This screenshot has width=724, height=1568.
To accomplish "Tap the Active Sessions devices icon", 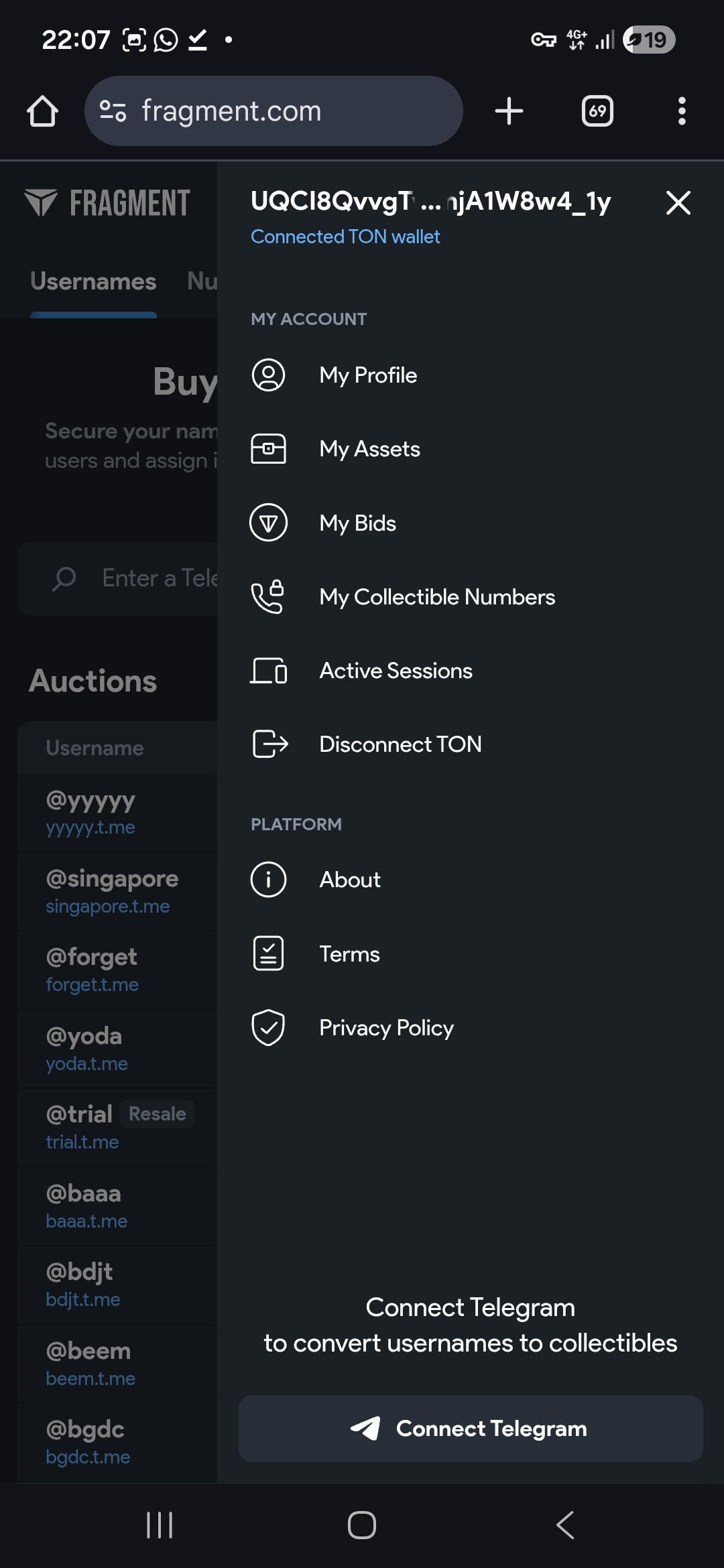I will click(x=268, y=671).
